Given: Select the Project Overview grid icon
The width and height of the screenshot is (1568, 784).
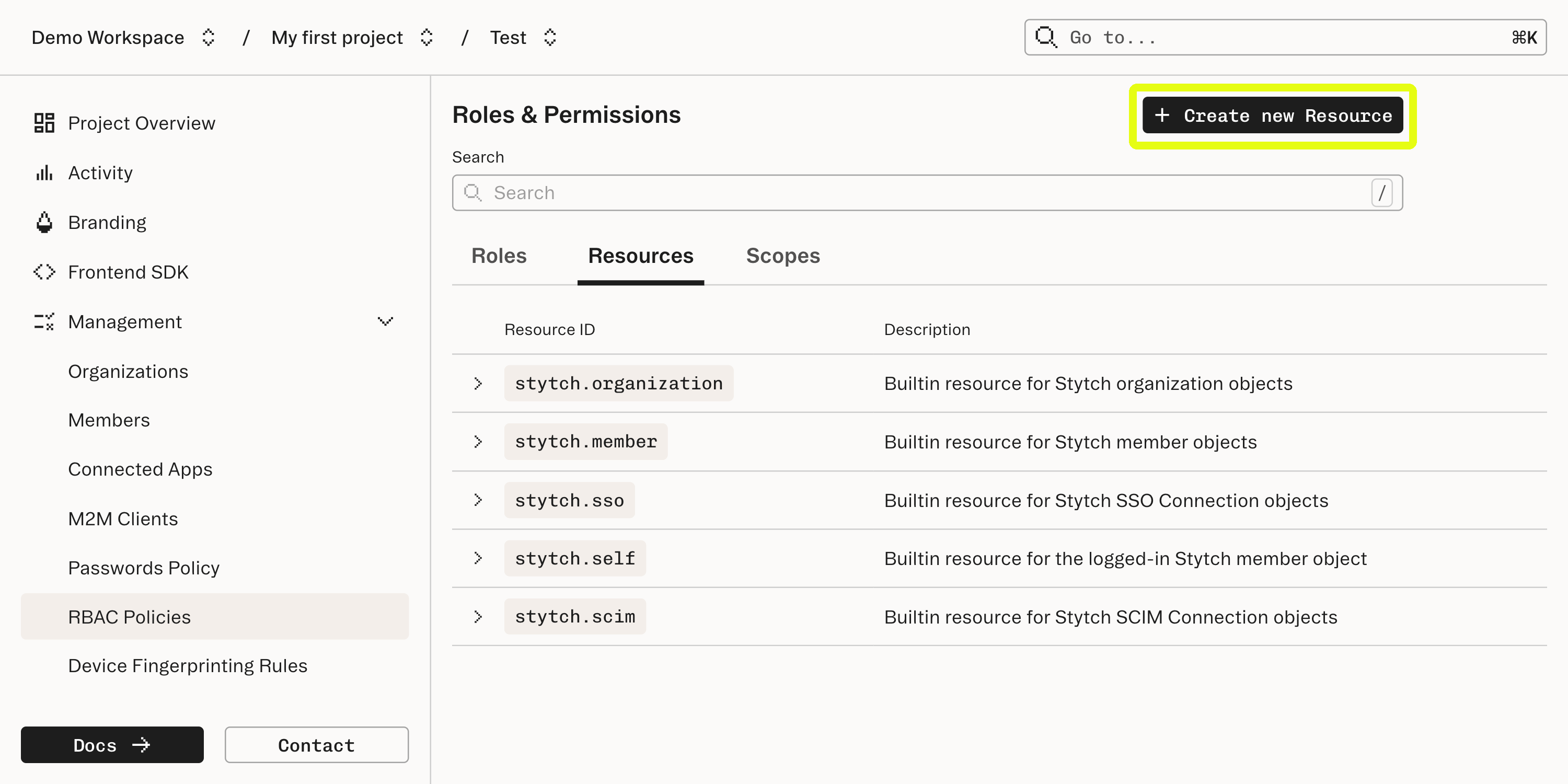Looking at the screenshot, I should [43, 122].
